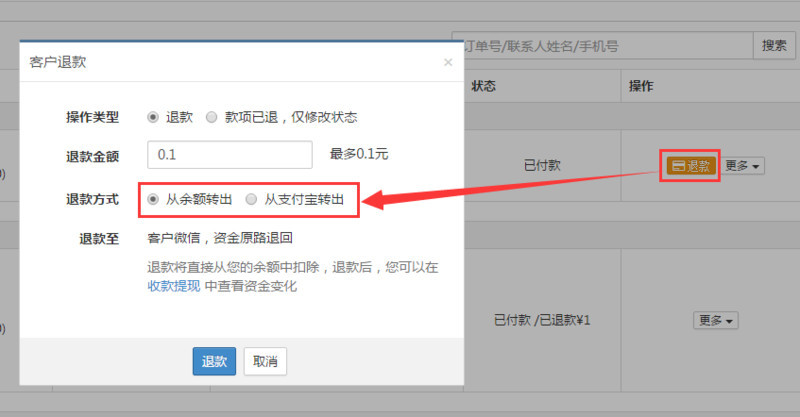The width and height of the screenshot is (800, 417).
Task: Confirm with the blue 退款 button
Action: tap(214, 361)
